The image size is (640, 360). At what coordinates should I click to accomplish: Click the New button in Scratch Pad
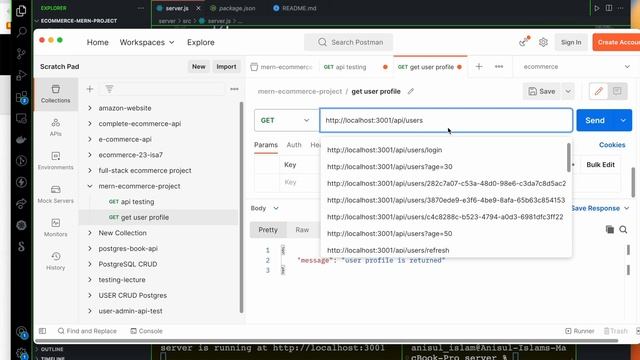(x=199, y=67)
